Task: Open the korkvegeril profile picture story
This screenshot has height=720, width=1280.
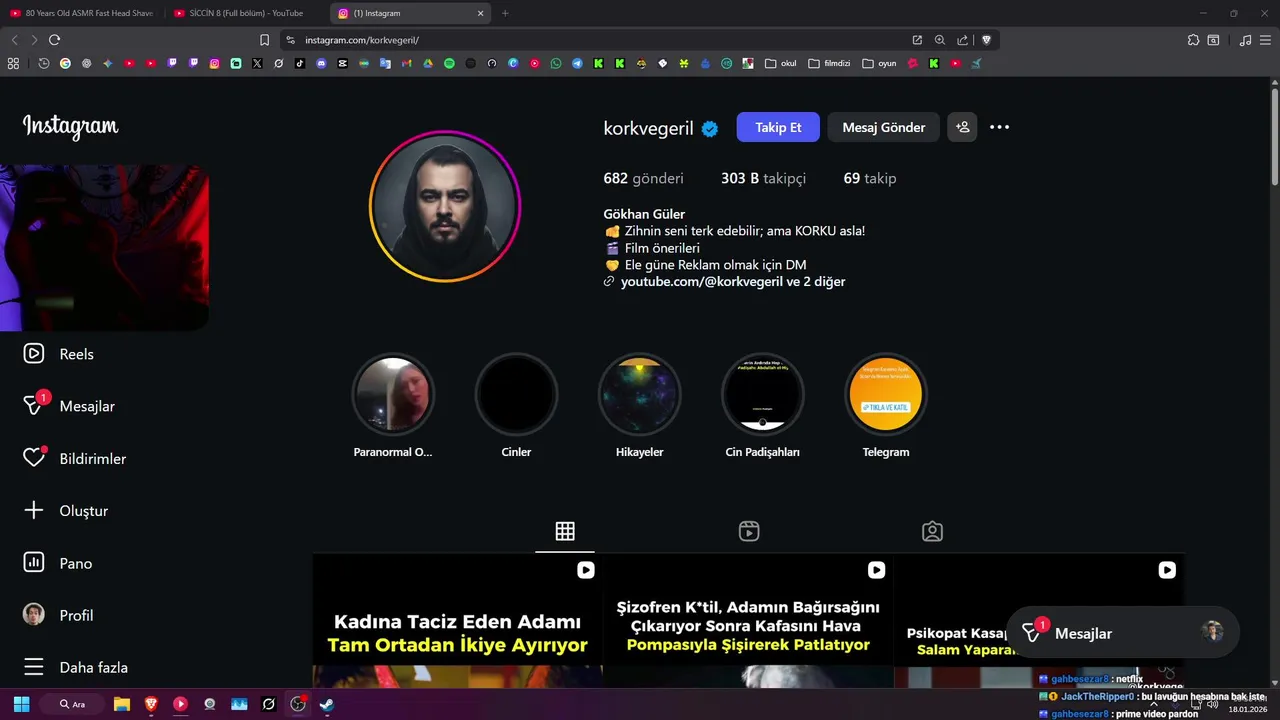Action: click(x=445, y=206)
